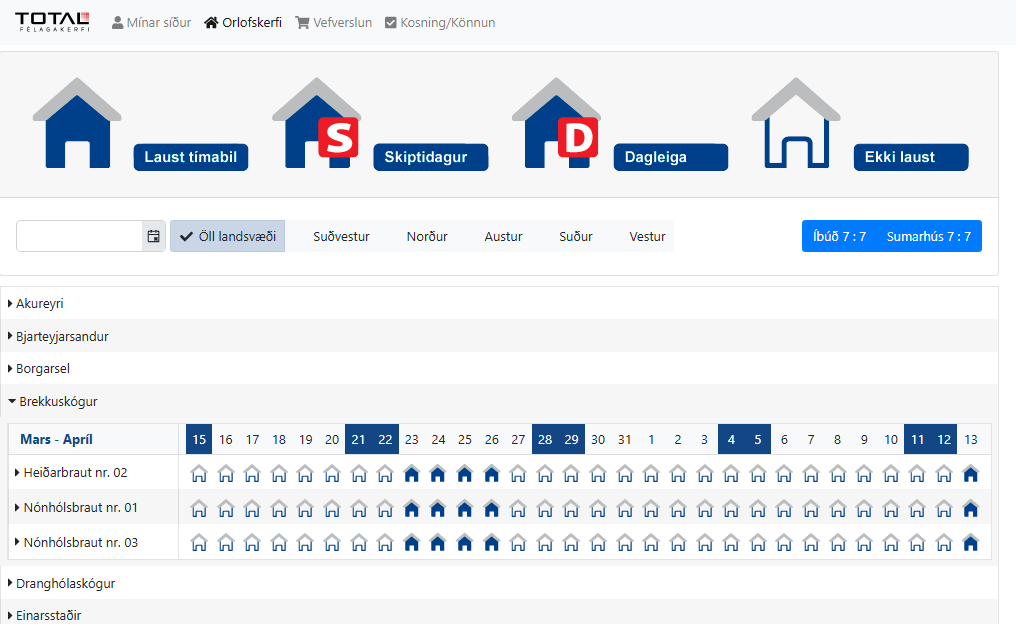Viewport: 1016px width, 624px height.
Task: Click the TOTAL Félagakerfi logo
Action: (x=52, y=21)
